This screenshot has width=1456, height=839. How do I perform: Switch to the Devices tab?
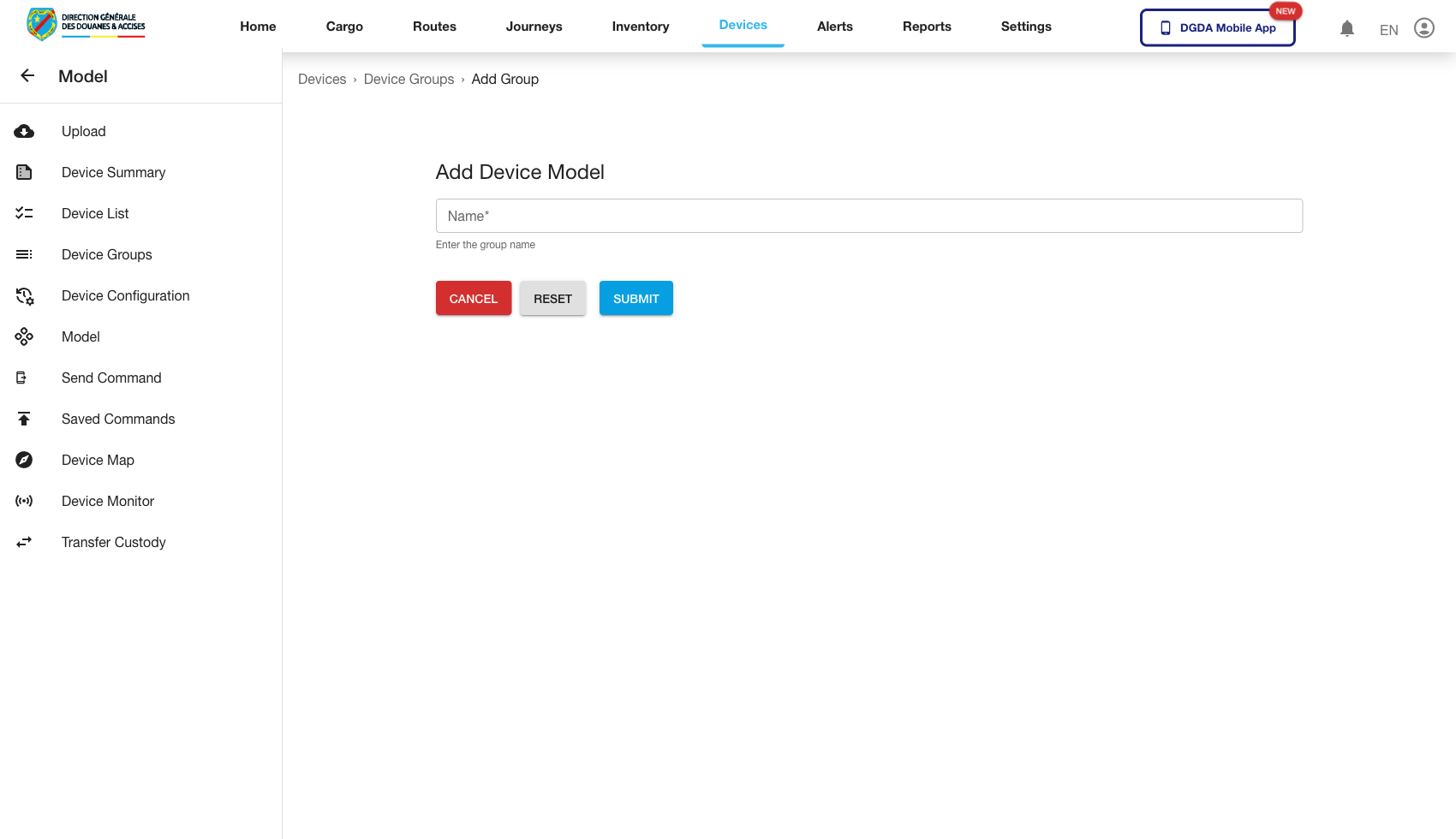tap(743, 25)
